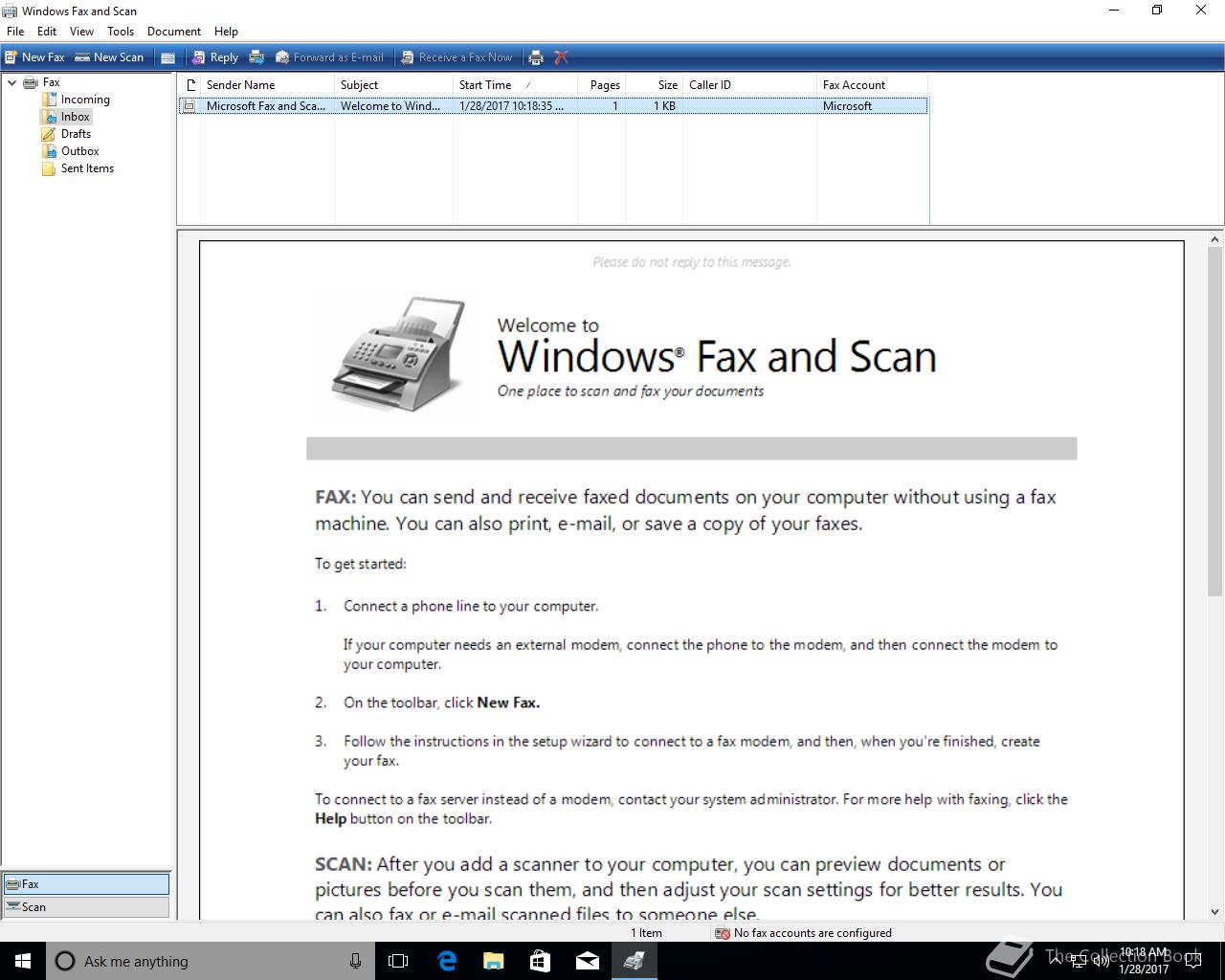Open Task View from taskbar
The image size is (1225, 980).
click(x=398, y=961)
